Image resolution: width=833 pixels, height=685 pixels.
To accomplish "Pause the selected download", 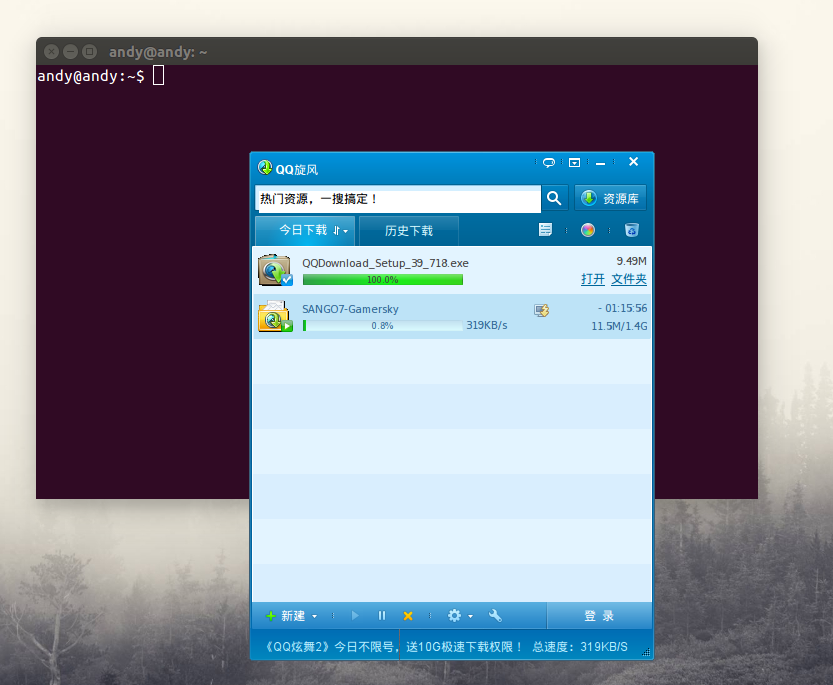I will click(381, 615).
